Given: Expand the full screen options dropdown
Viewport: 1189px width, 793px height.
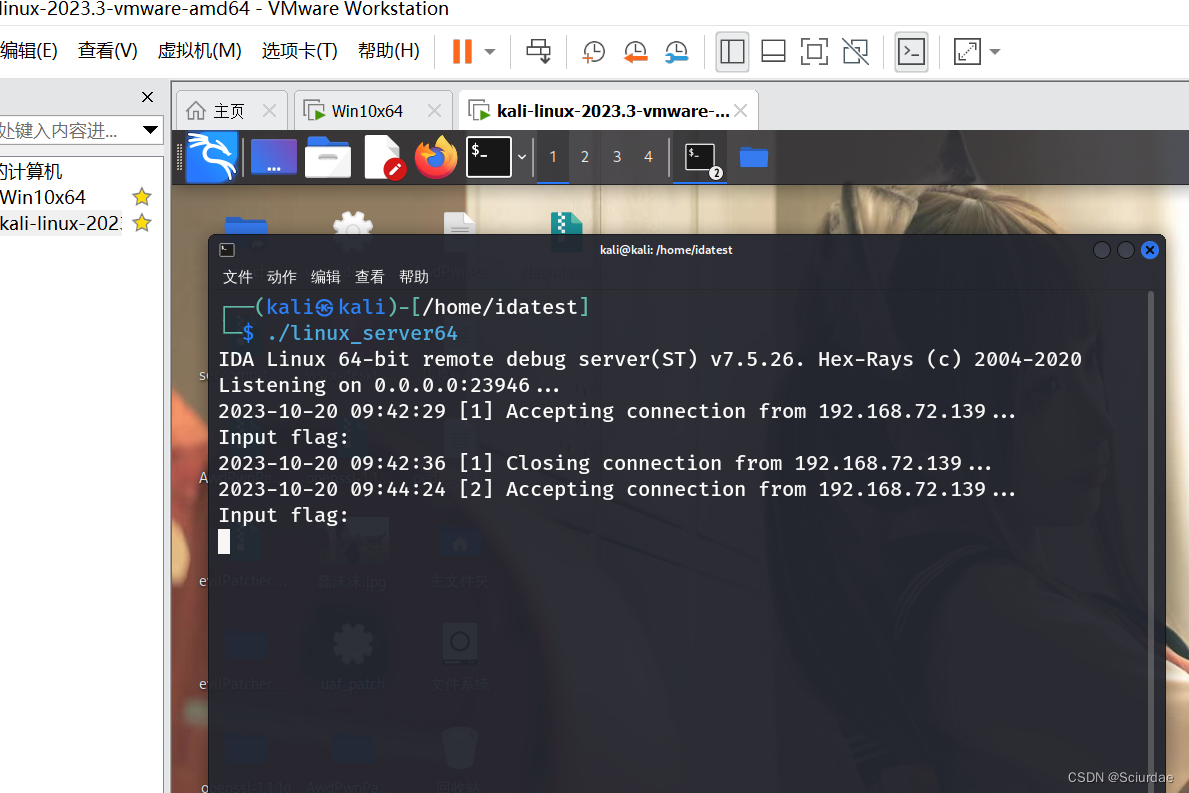Looking at the screenshot, I should (993, 51).
